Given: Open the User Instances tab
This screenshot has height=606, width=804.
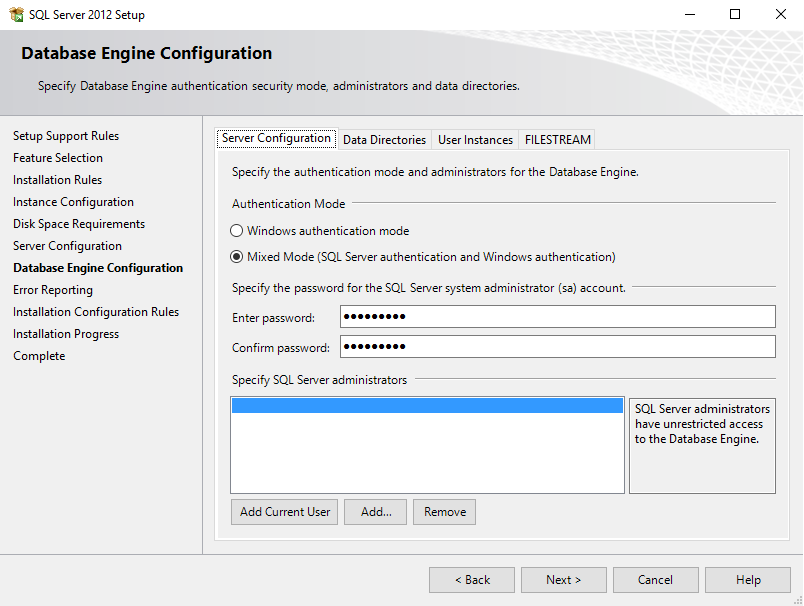Looking at the screenshot, I should (475, 140).
